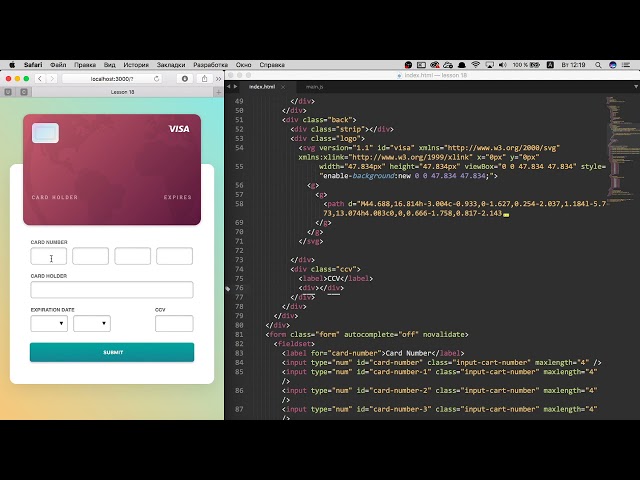The width and height of the screenshot is (640, 480).
Task: Open the История menu
Action: pyautogui.click(x=136, y=65)
